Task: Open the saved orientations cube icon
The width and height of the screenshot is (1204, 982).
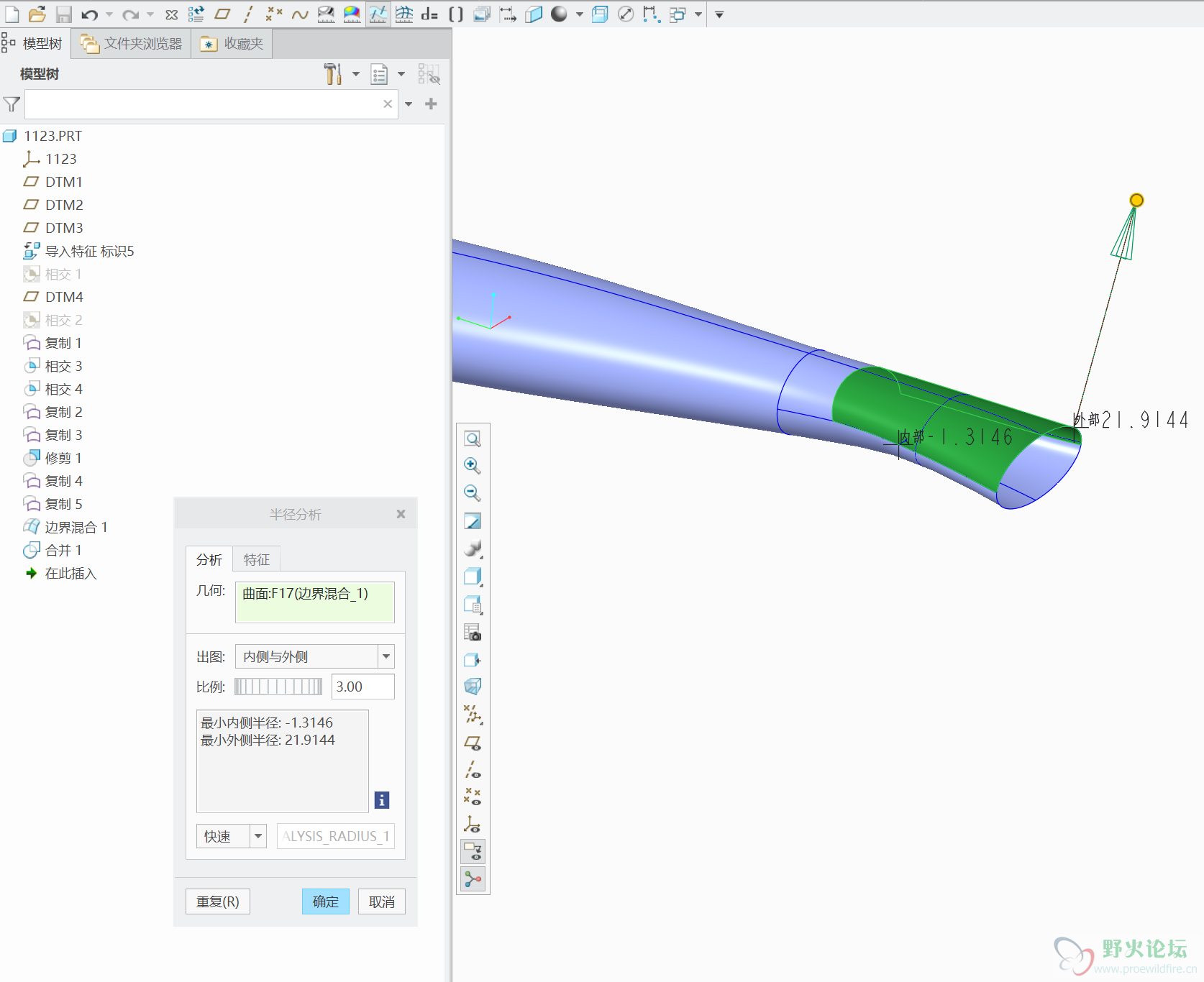Action: click(x=473, y=605)
